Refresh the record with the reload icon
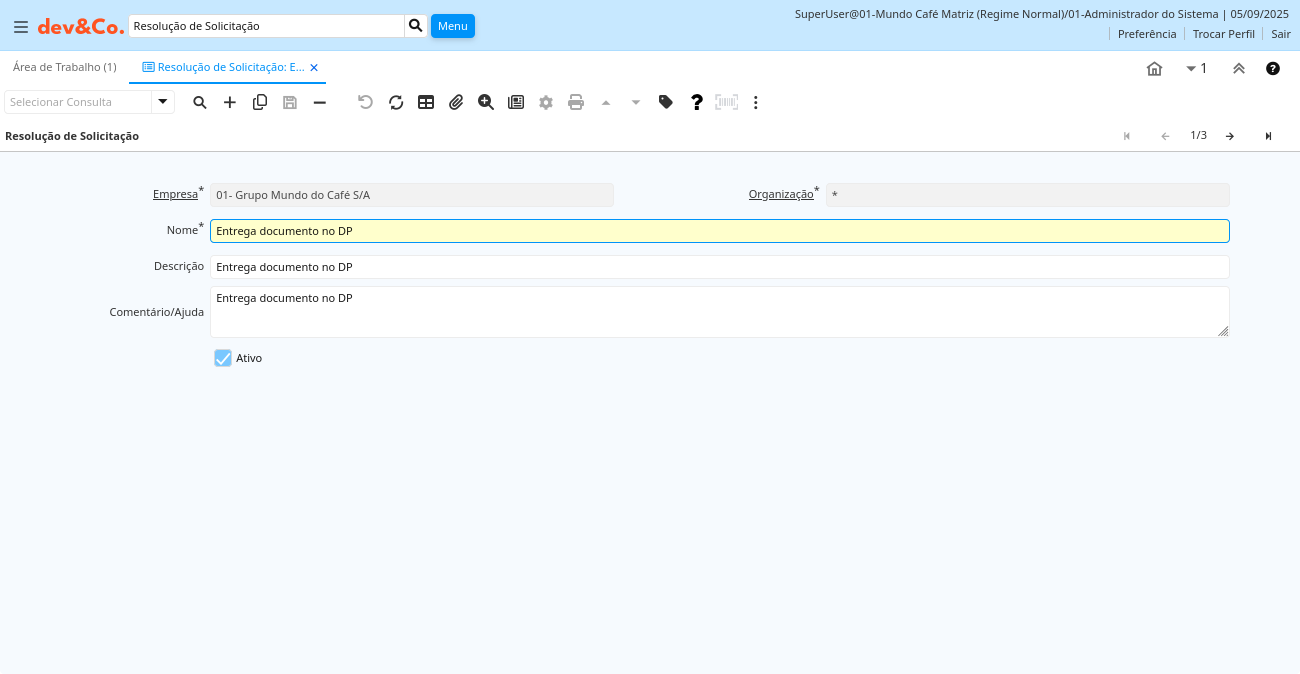1300x674 pixels. coord(396,102)
